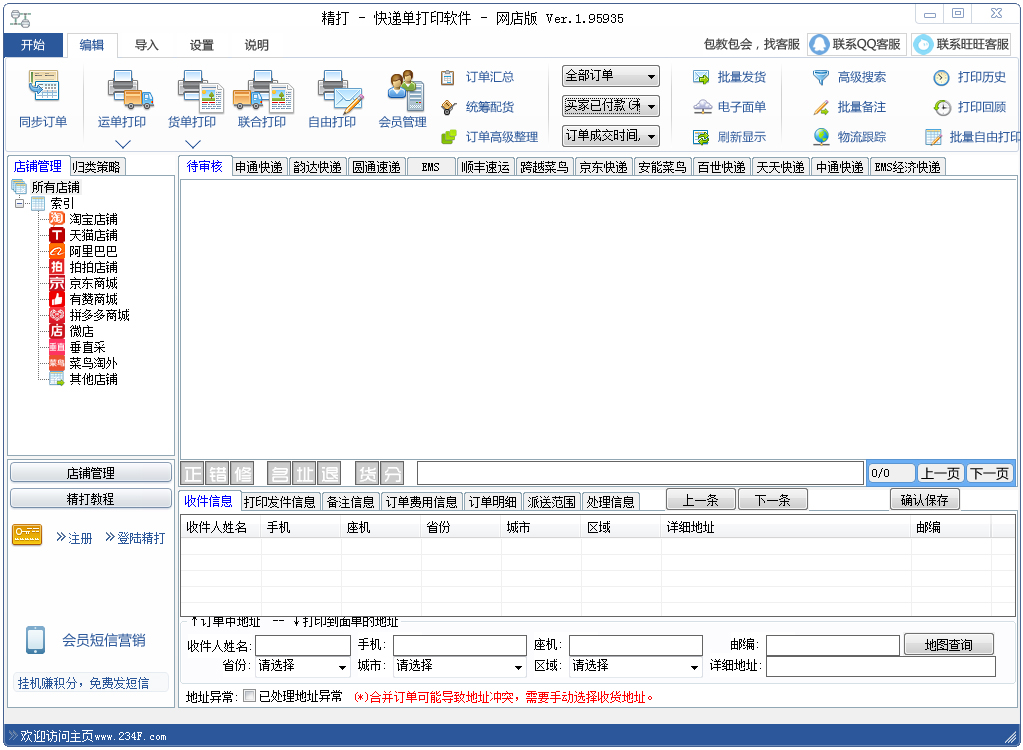Open the 全部订单 order filter dropdown

click(611, 76)
